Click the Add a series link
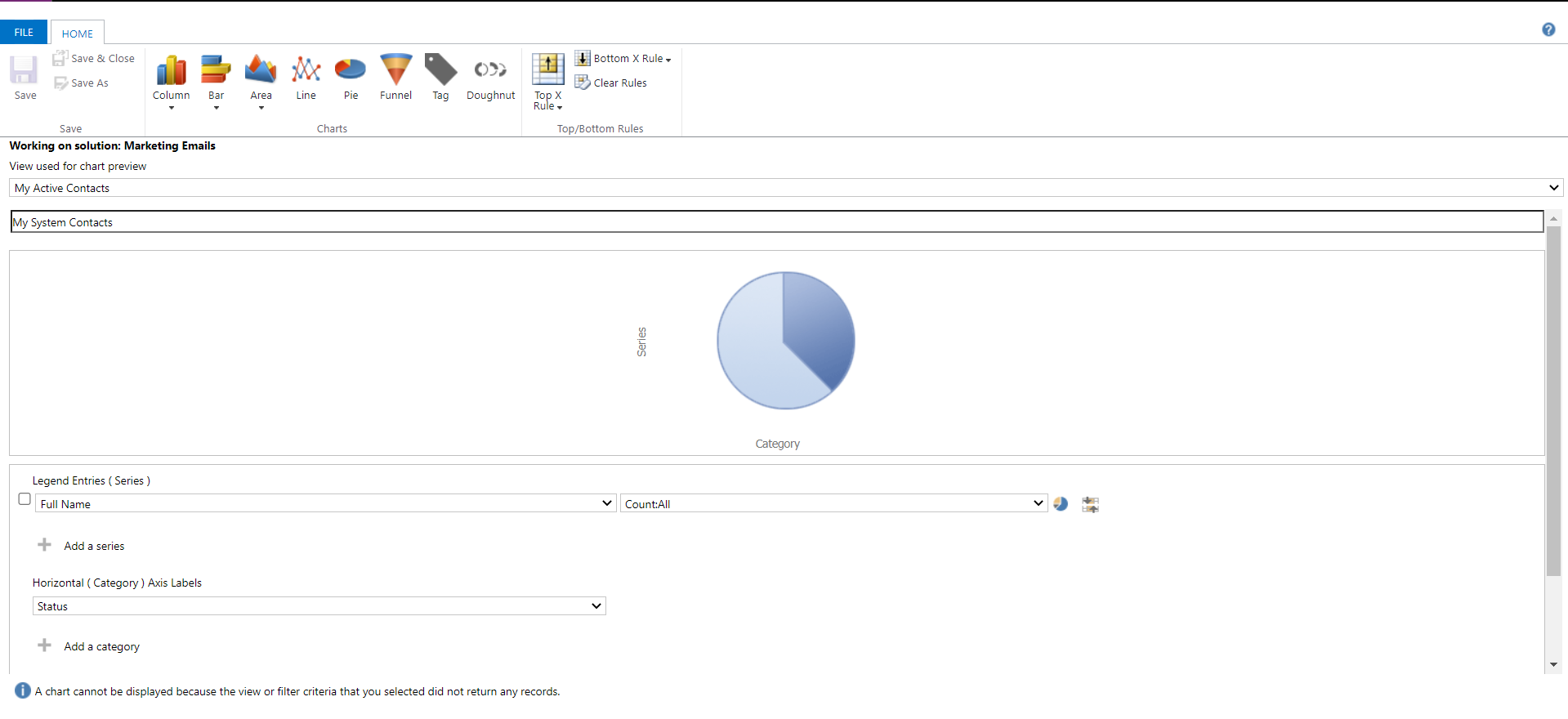 (94, 546)
